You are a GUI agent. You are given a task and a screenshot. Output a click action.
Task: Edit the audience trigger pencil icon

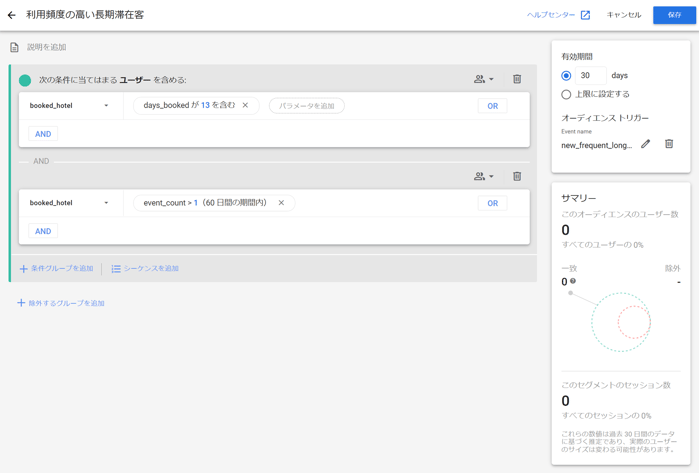[x=646, y=144]
